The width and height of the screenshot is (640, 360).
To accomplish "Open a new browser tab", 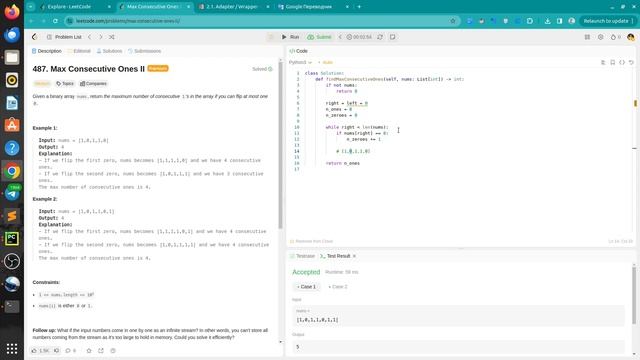I will [x=359, y=7].
